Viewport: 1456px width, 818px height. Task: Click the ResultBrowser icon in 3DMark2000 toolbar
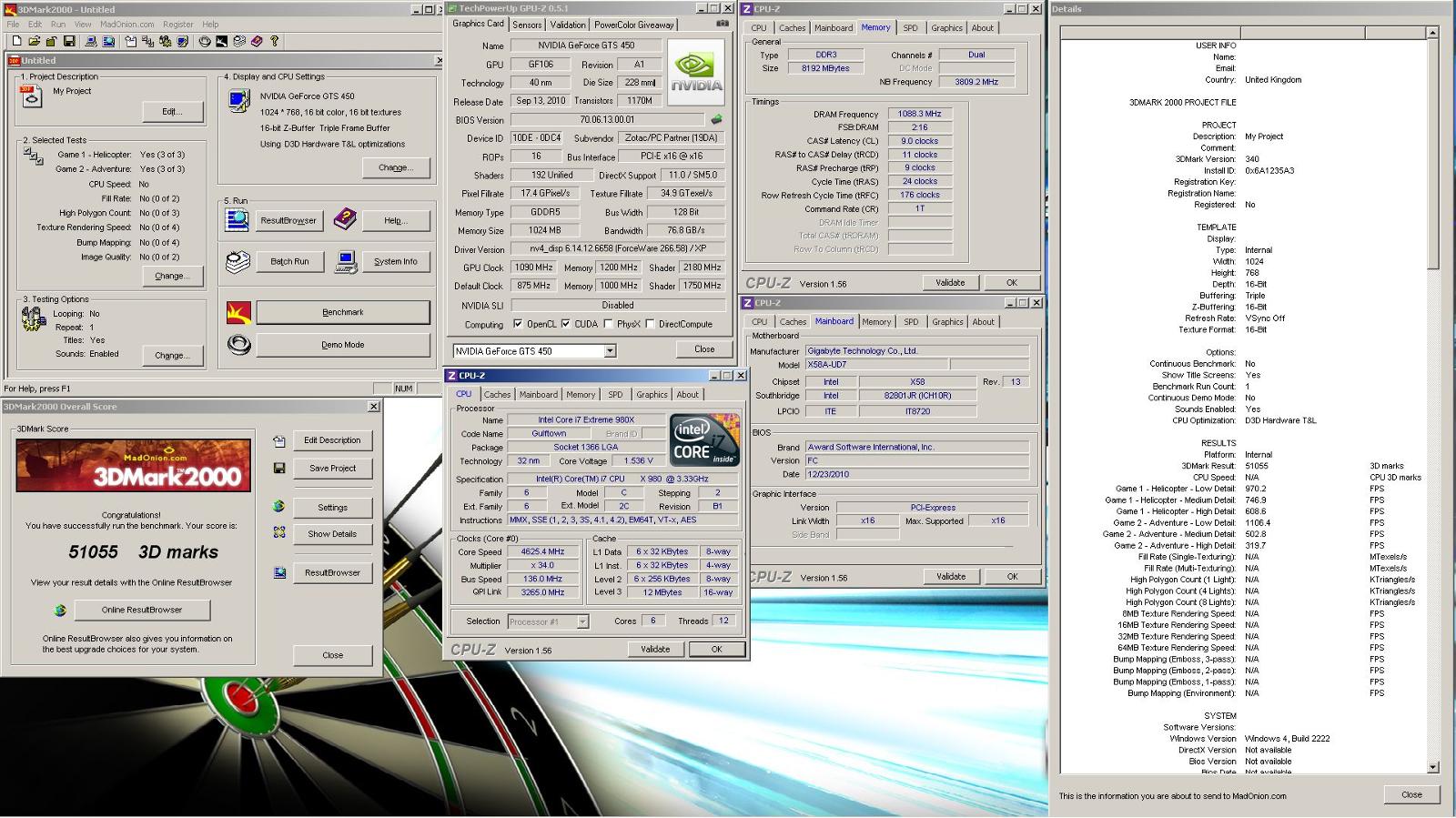[x=108, y=41]
